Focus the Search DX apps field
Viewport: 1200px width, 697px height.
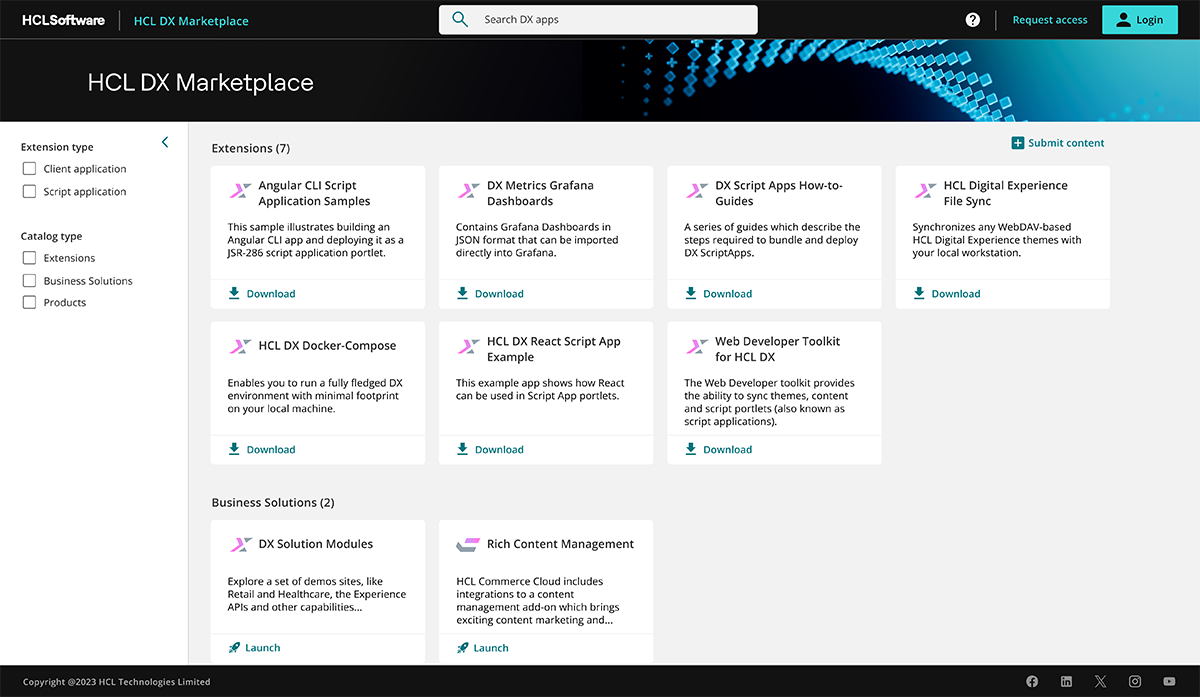(x=610, y=20)
